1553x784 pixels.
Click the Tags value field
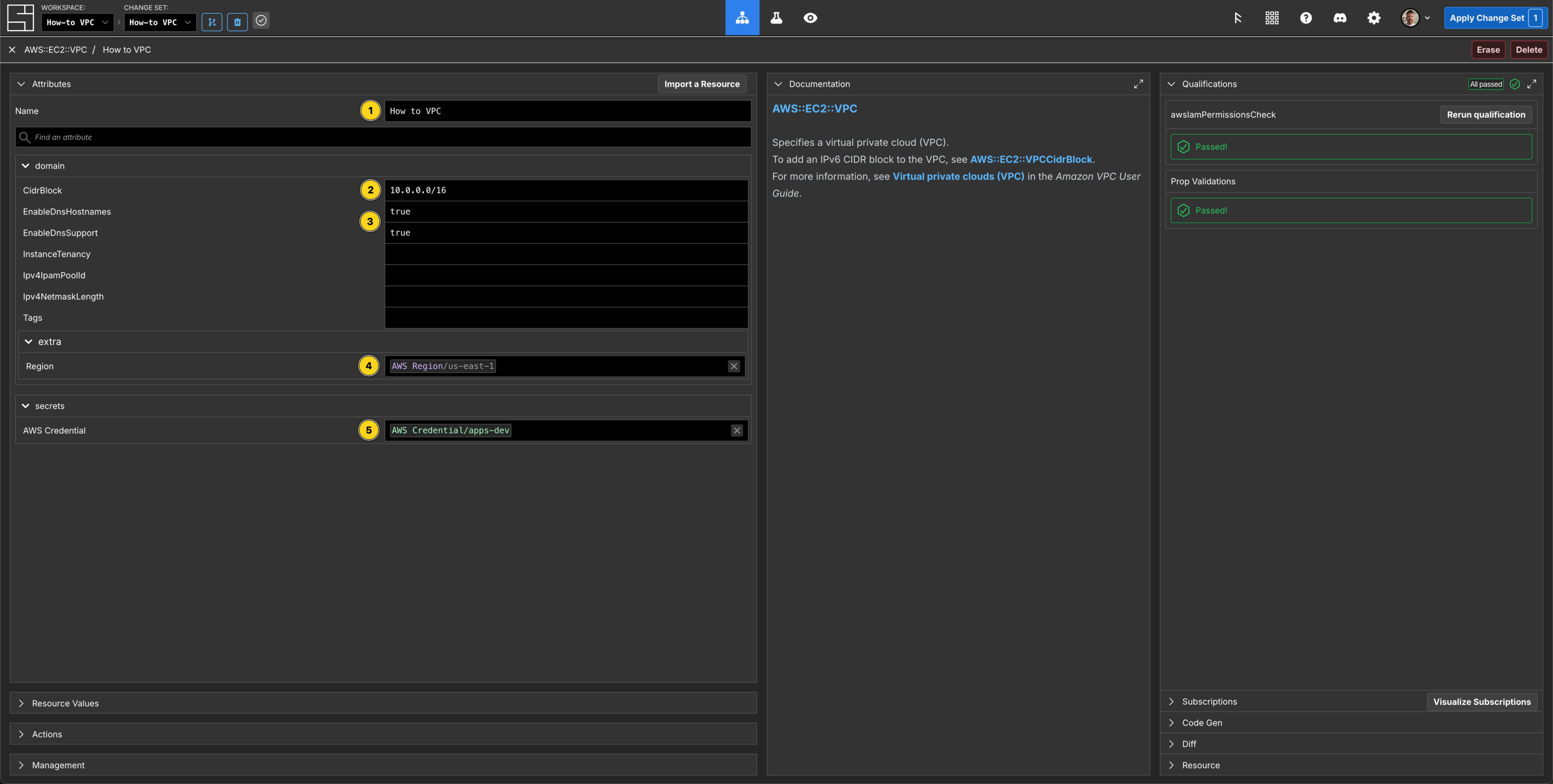[x=566, y=318]
